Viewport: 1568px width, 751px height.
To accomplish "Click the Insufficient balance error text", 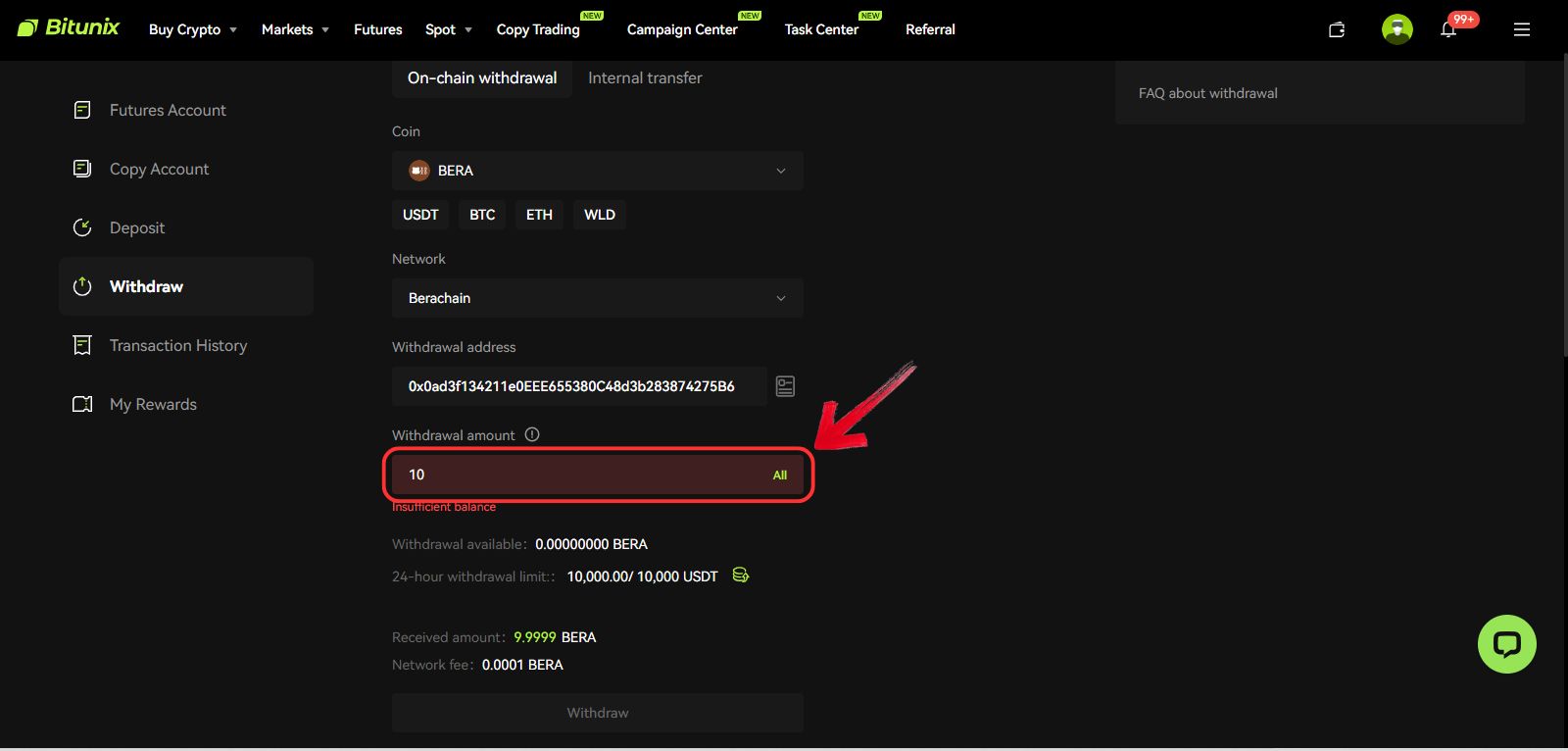I will tap(444, 507).
